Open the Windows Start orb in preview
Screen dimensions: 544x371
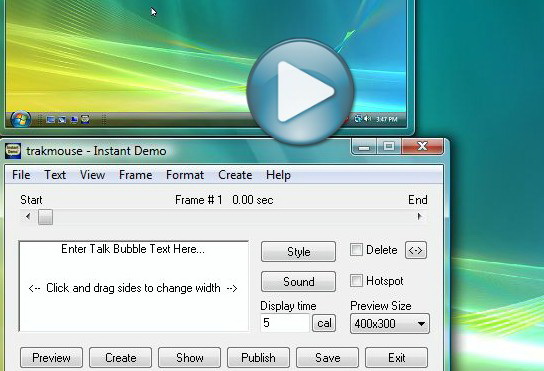pyautogui.click(x=20, y=119)
